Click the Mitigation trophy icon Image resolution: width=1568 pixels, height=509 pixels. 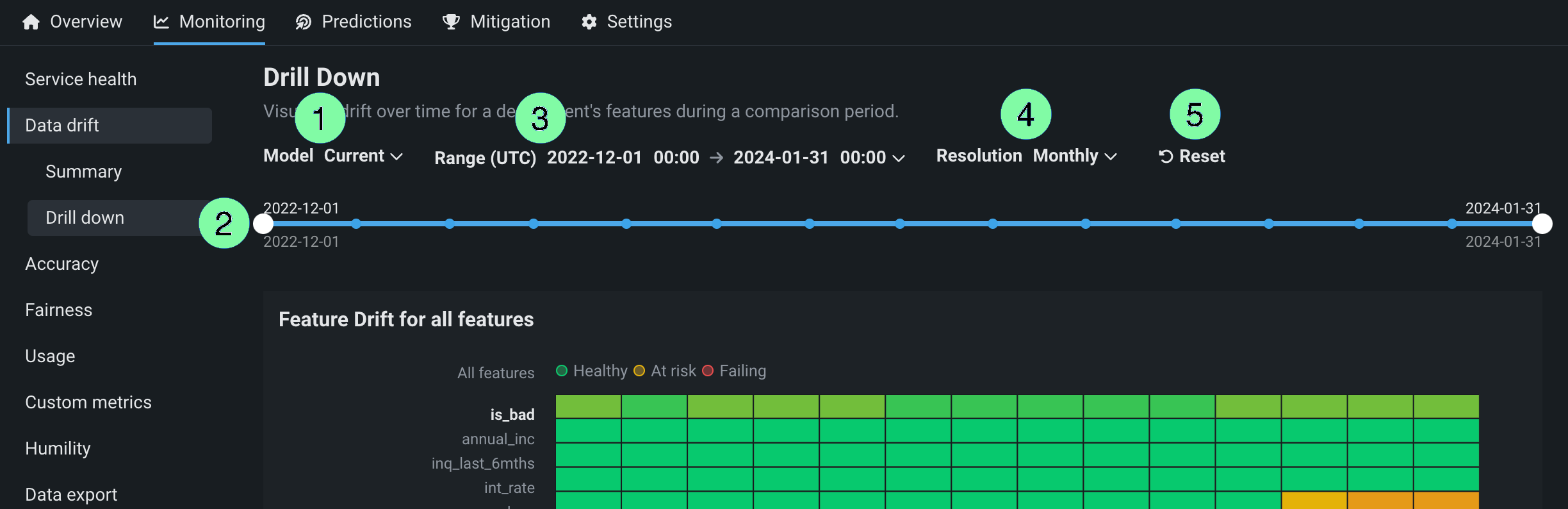[451, 22]
